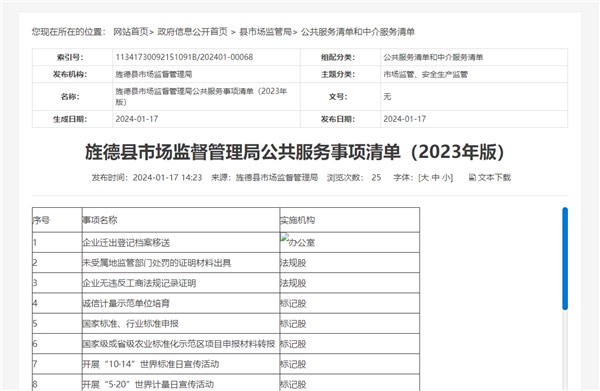Screen dimensions: 600x391
Task: Click row 未受属地监管部门处罚的证明材料出具
Action: (x=226, y=262)
